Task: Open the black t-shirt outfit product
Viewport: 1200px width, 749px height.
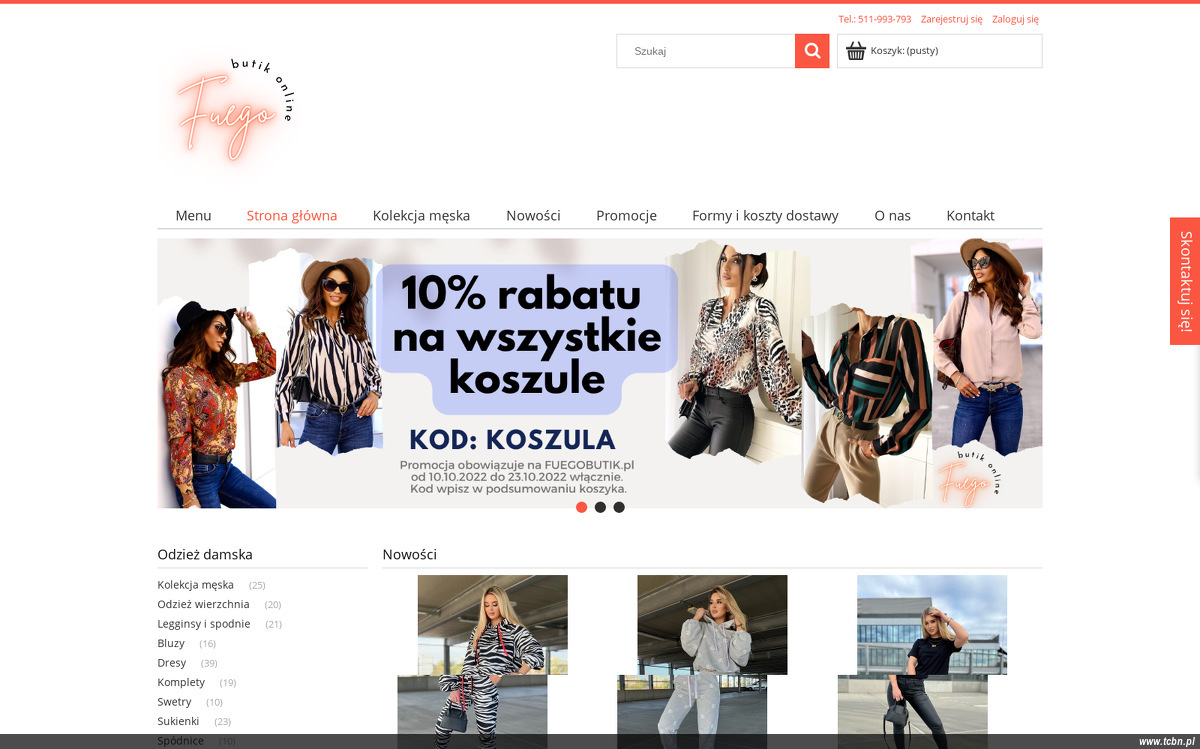Action: [922, 660]
